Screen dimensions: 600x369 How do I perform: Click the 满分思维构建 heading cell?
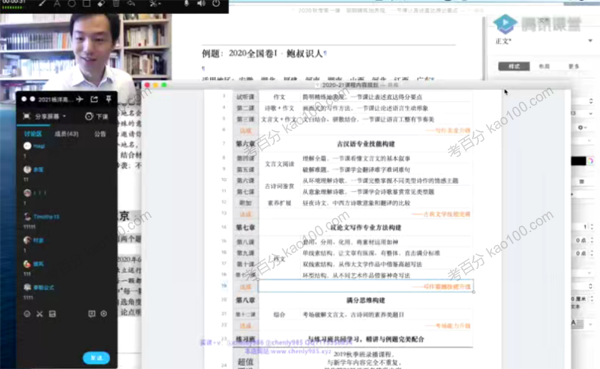click(x=365, y=300)
